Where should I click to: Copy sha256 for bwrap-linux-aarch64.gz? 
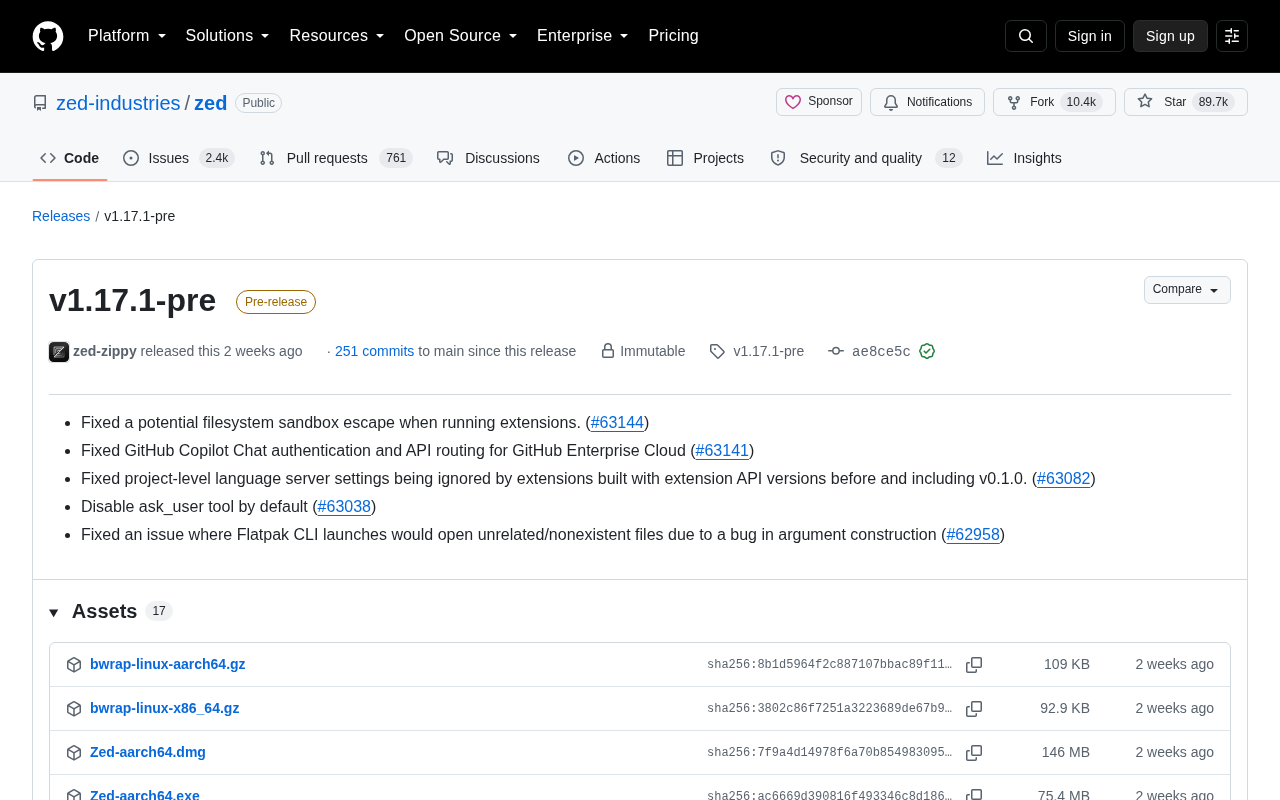click(x=974, y=665)
